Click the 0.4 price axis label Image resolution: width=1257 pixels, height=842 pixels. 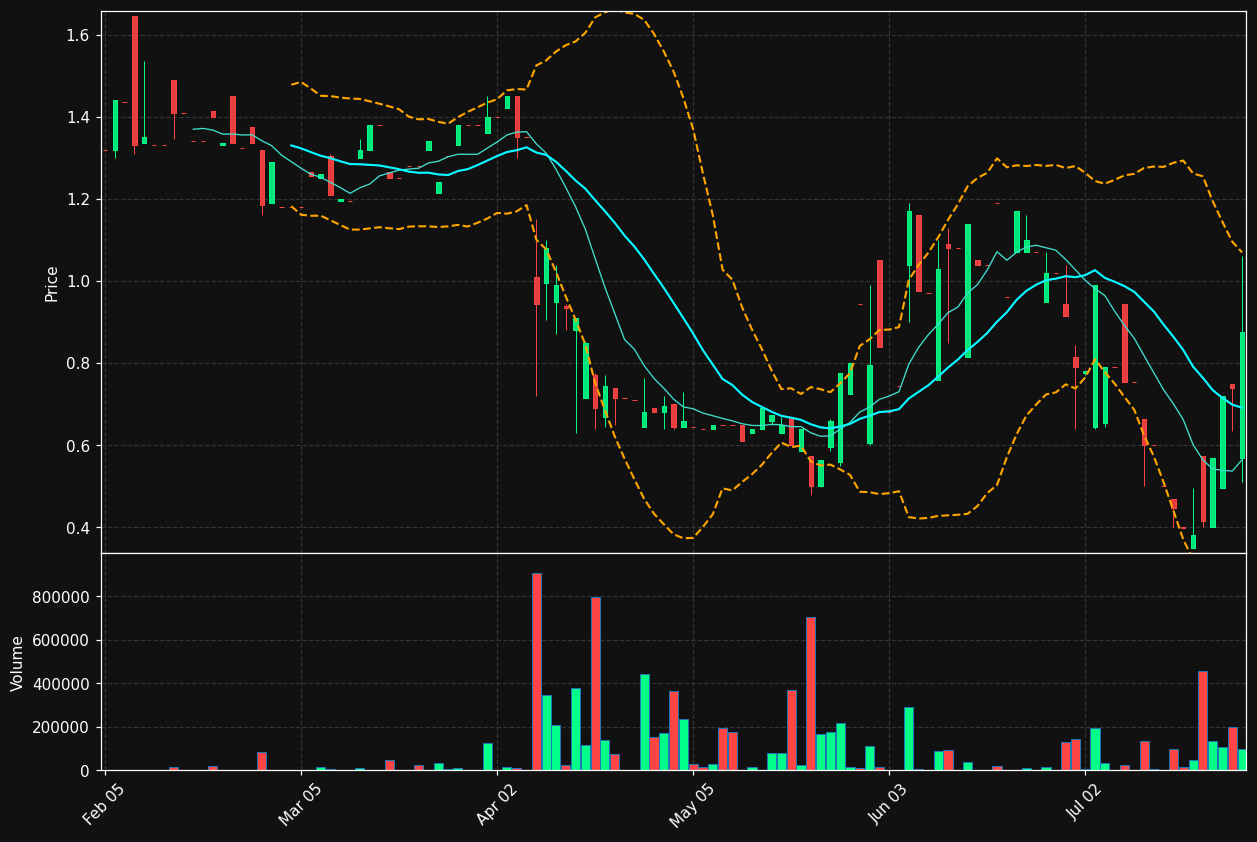tap(77, 528)
